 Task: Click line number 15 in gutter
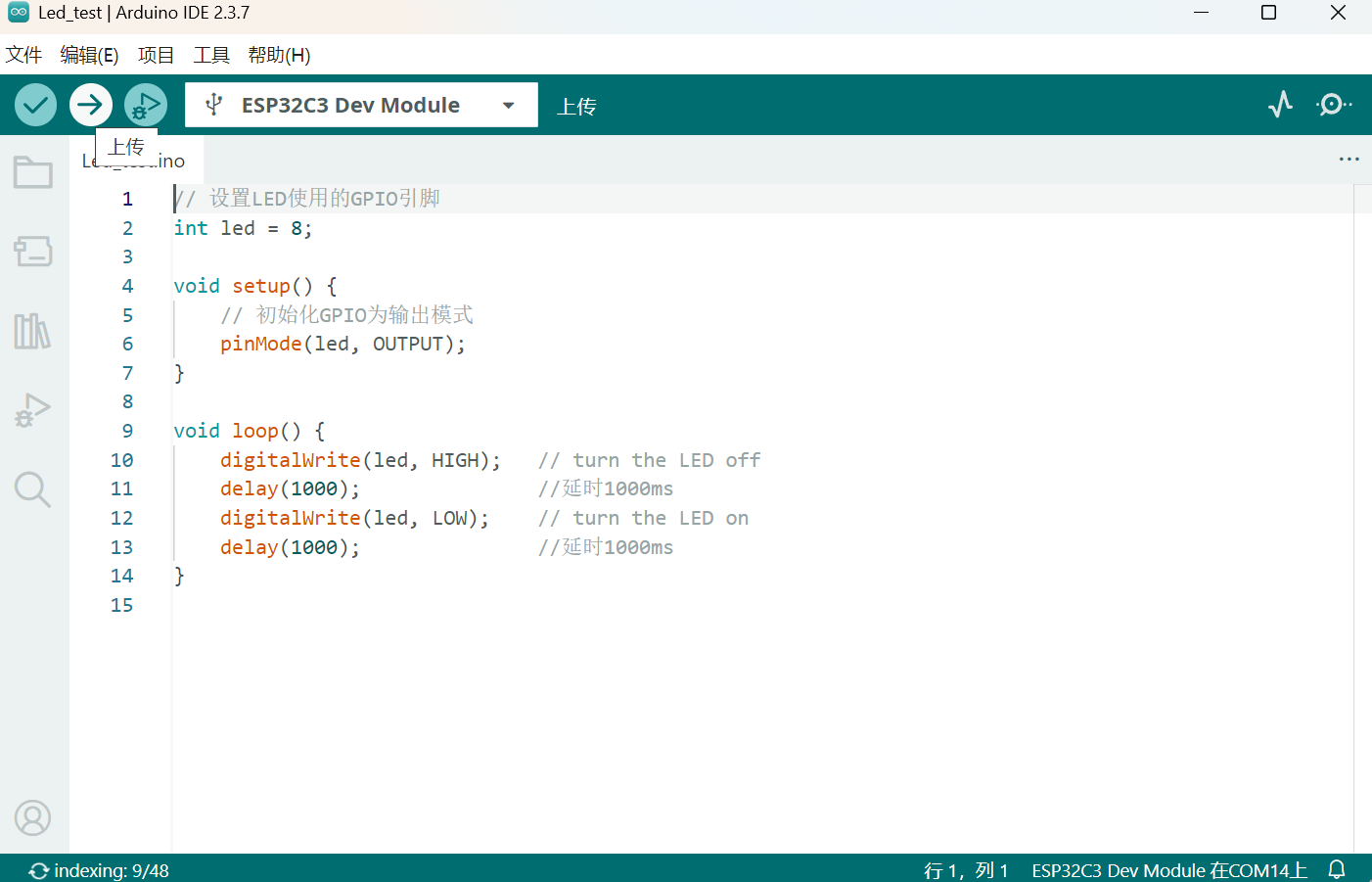[x=121, y=605]
